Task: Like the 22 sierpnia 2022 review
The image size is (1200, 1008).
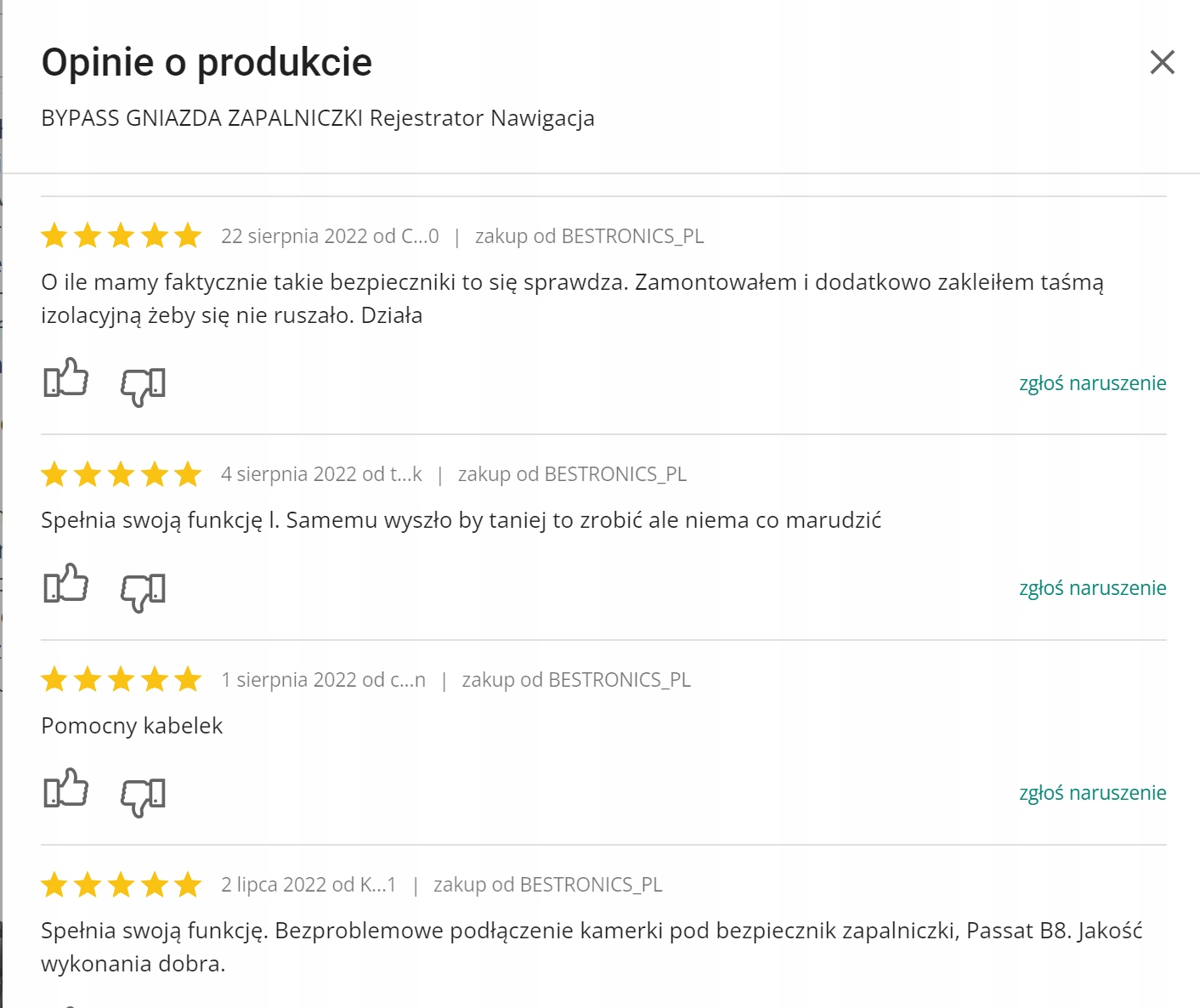Action: coord(66,378)
